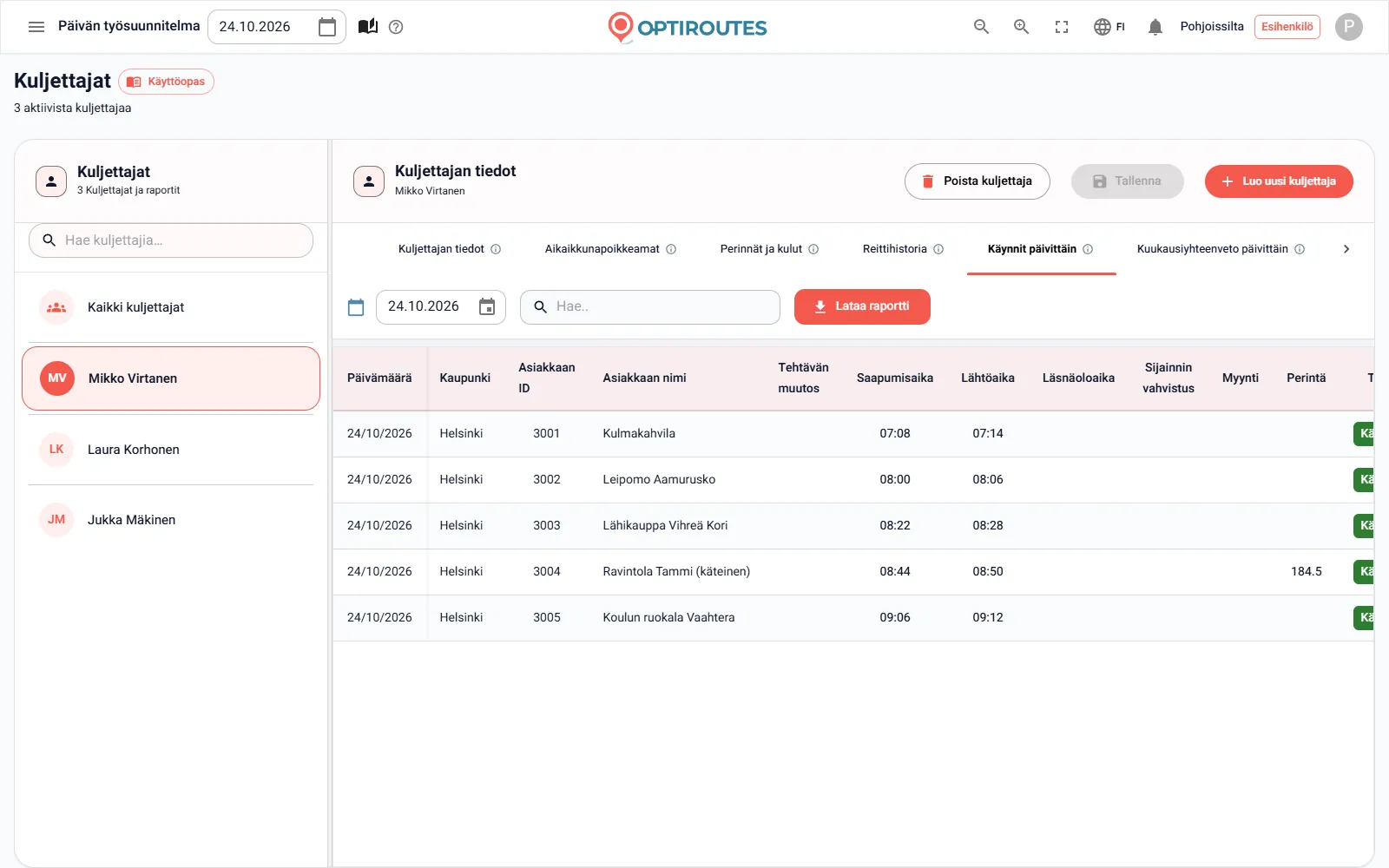Image resolution: width=1389 pixels, height=868 pixels.
Task: Open date picker inside 24.10.2026 report field
Action: click(x=487, y=306)
